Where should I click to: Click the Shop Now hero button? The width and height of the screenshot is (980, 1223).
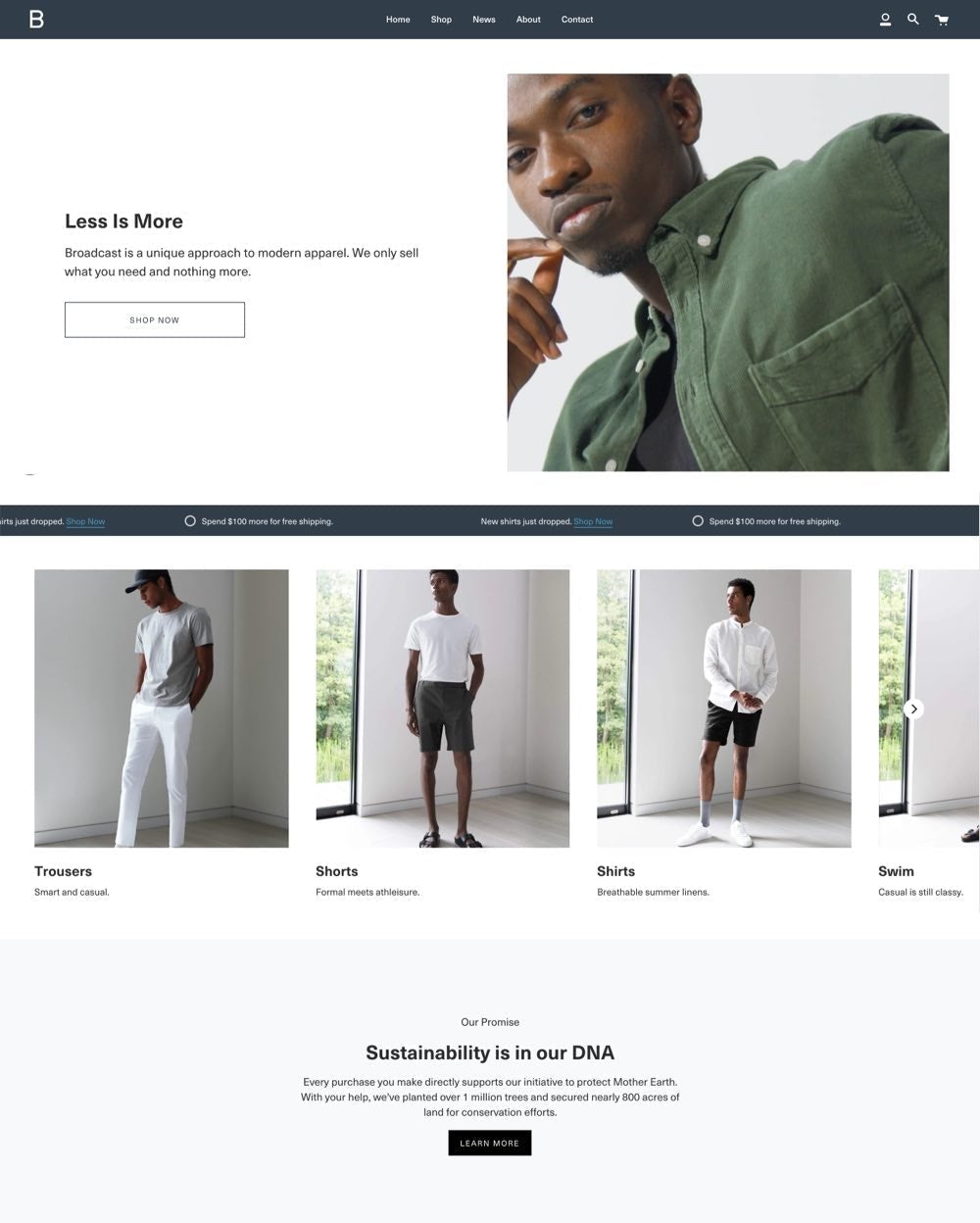155,319
